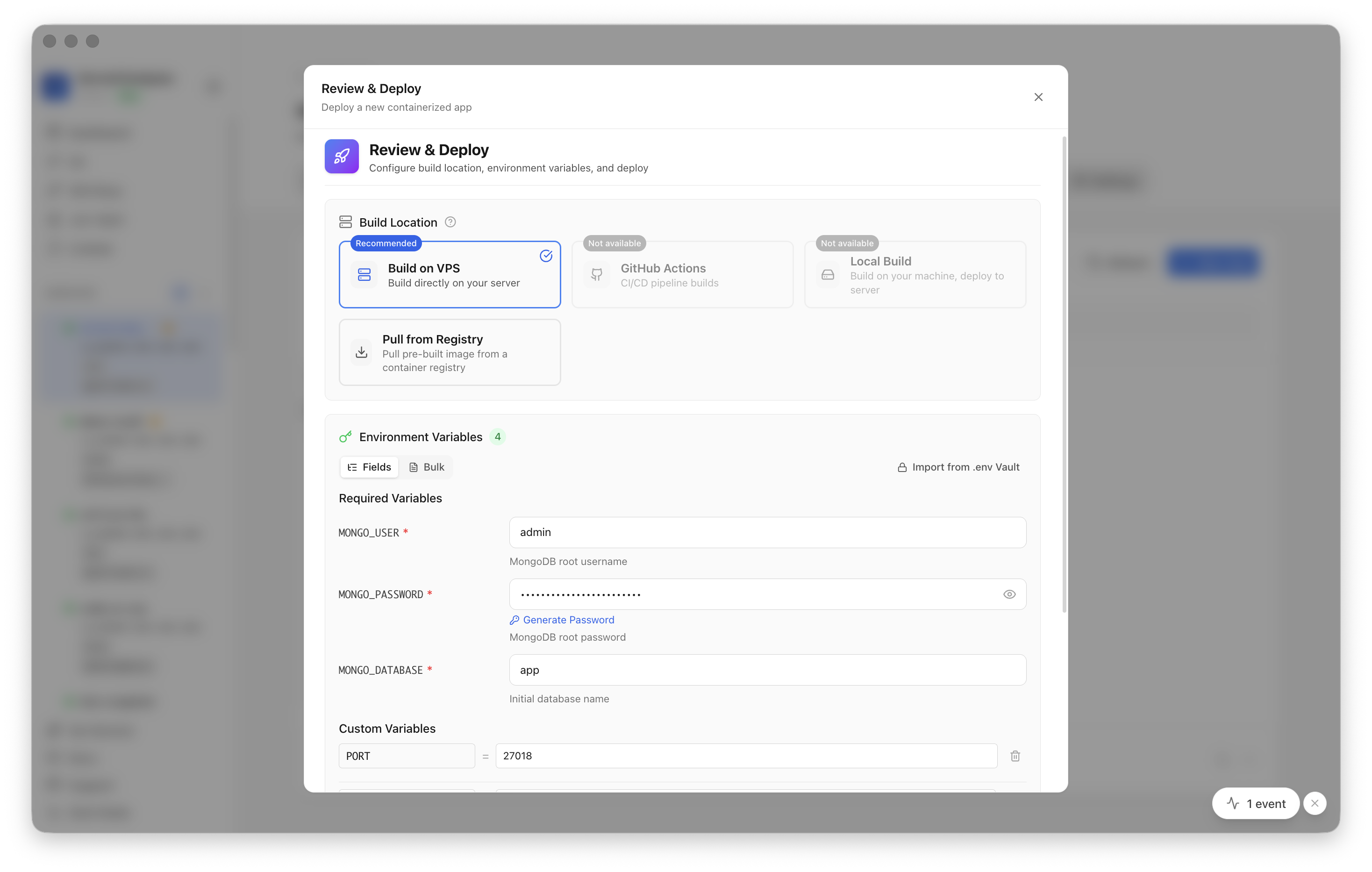Click the Required Variables heading
1372x872 pixels.
pos(390,499)
